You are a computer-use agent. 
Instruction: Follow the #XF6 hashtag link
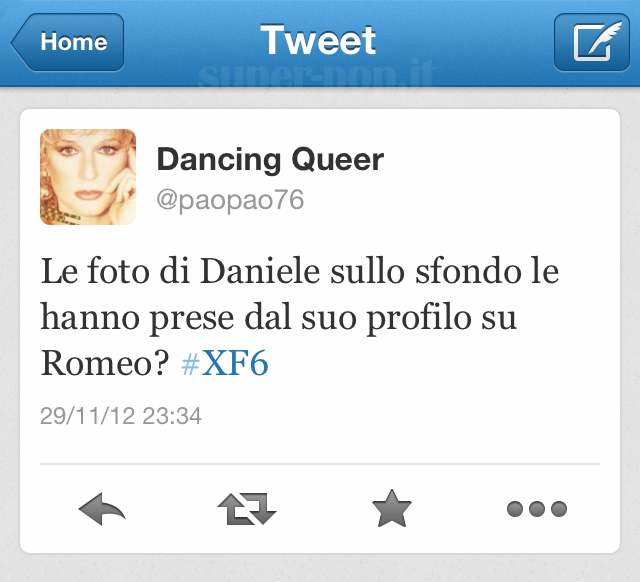pyautogui.click(x=225, y=363)
